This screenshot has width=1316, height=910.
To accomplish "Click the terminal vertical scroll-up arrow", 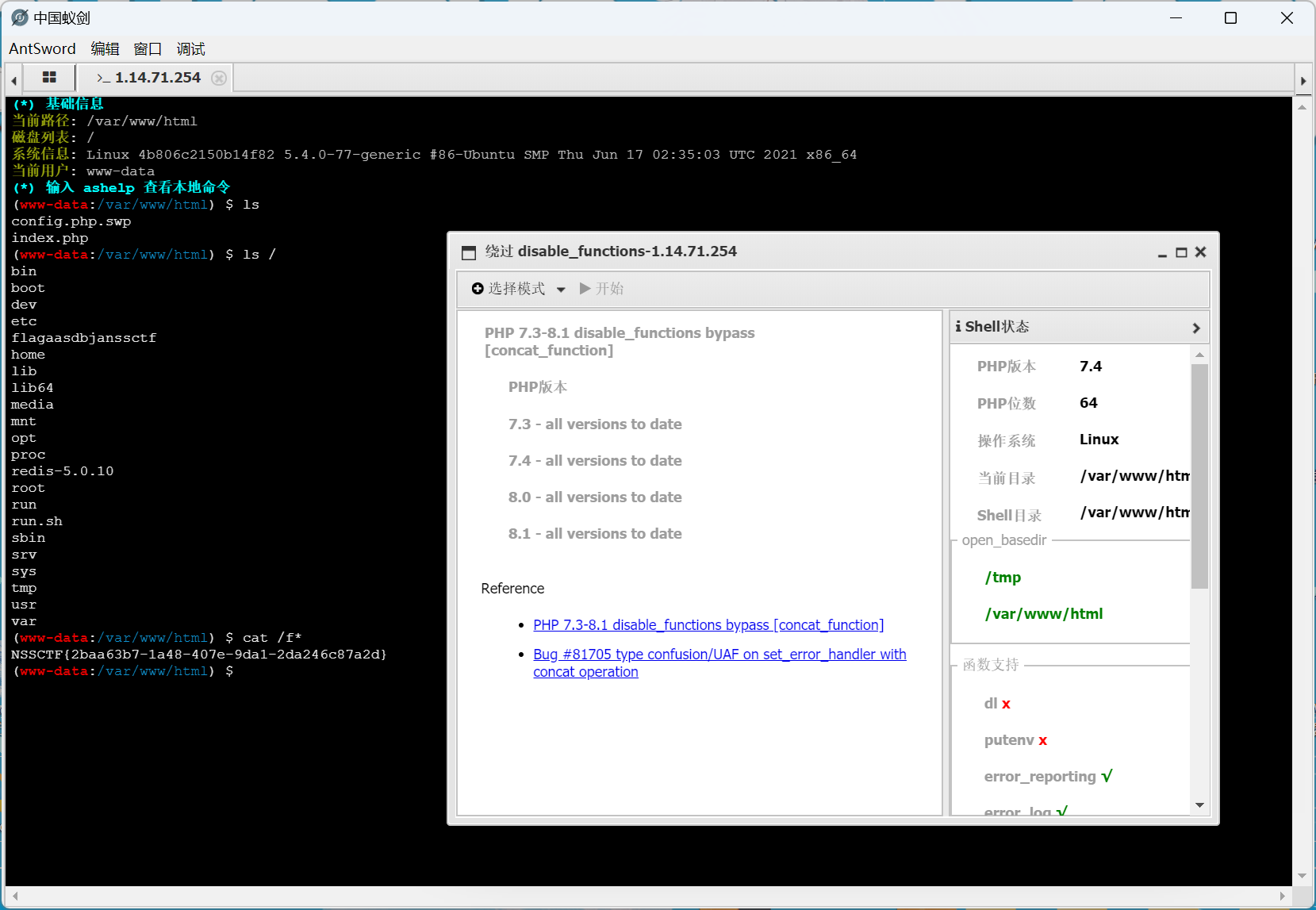I will (1302, 106).
